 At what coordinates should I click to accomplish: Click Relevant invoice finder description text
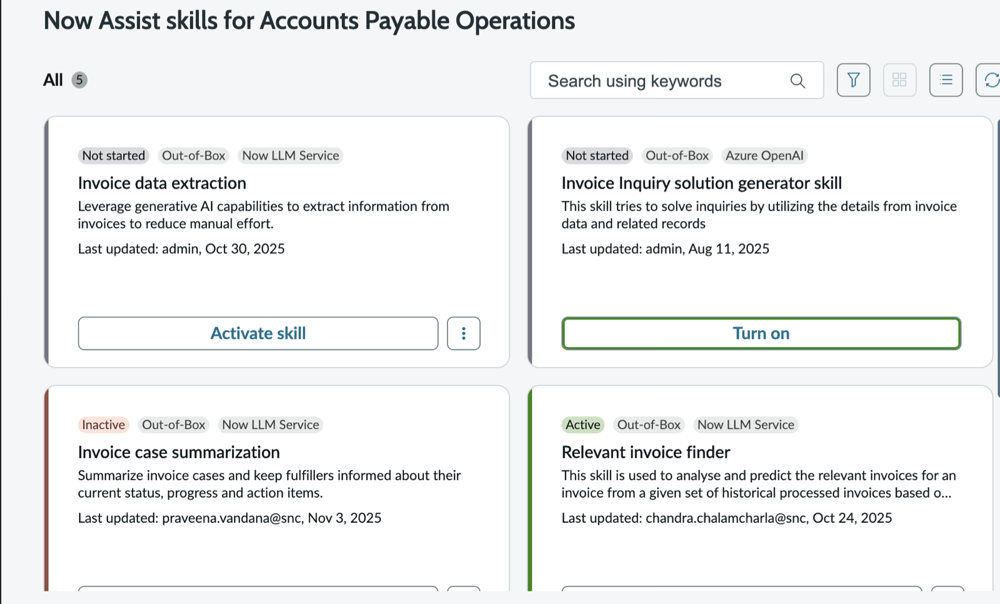pos(758,484)
